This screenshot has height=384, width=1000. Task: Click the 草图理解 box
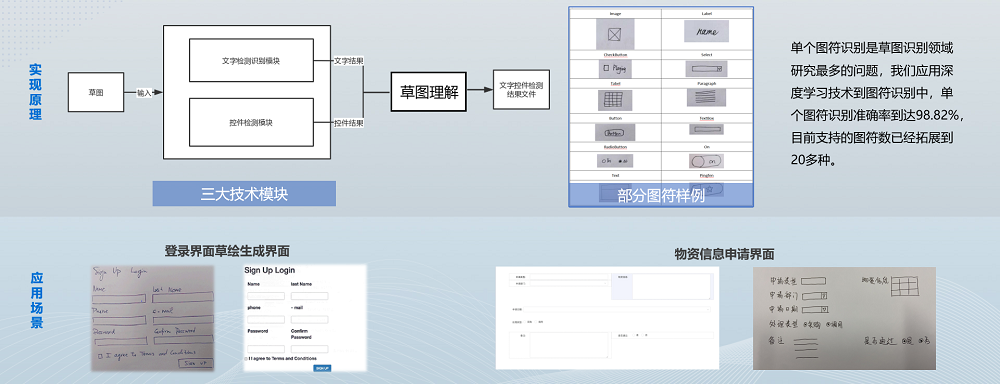(429, 91)
